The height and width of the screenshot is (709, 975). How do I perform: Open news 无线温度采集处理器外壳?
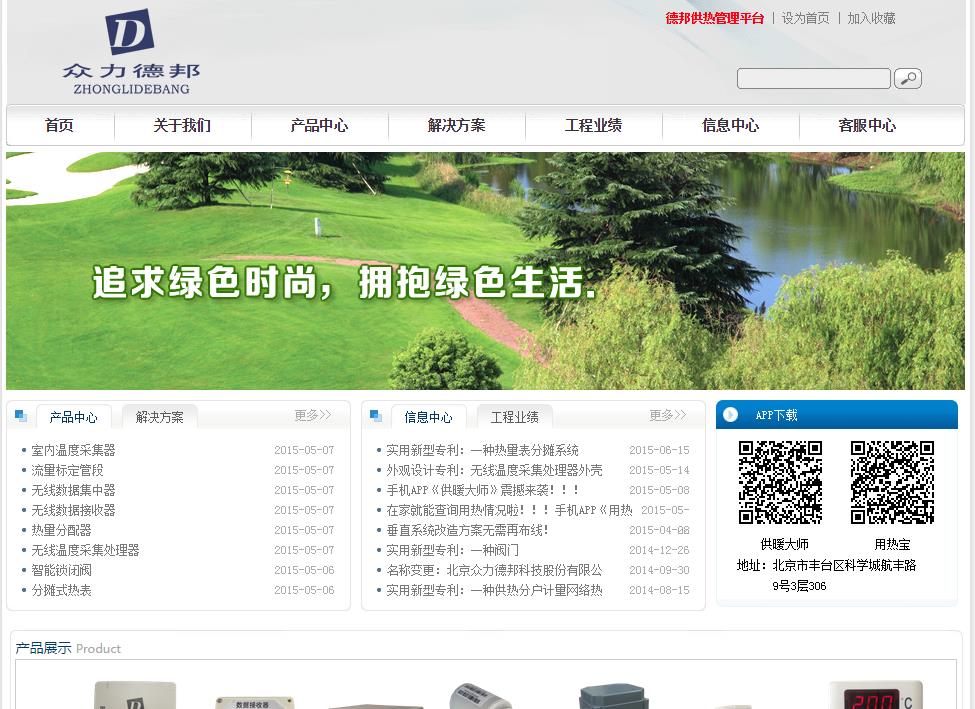coord(494,470)
